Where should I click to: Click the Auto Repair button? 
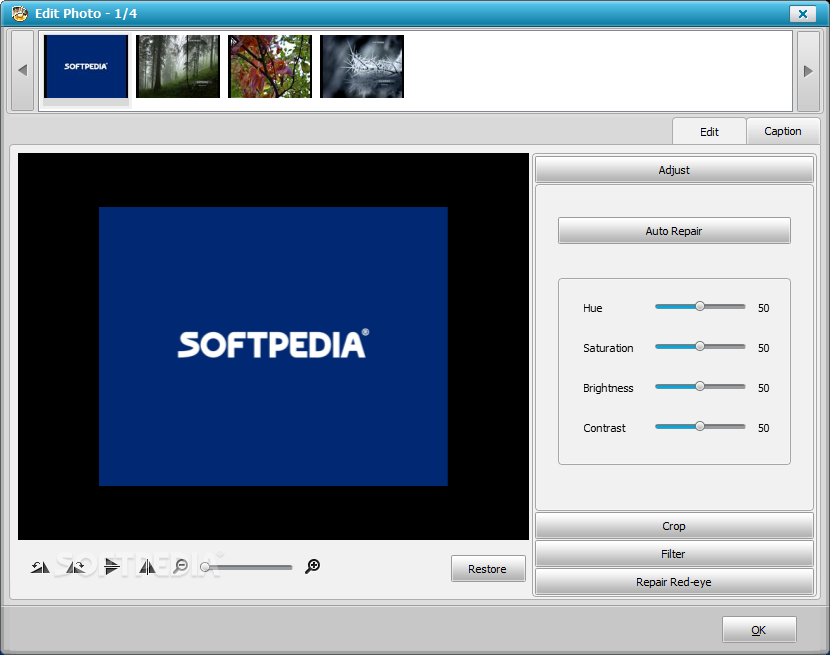[674, 231]
